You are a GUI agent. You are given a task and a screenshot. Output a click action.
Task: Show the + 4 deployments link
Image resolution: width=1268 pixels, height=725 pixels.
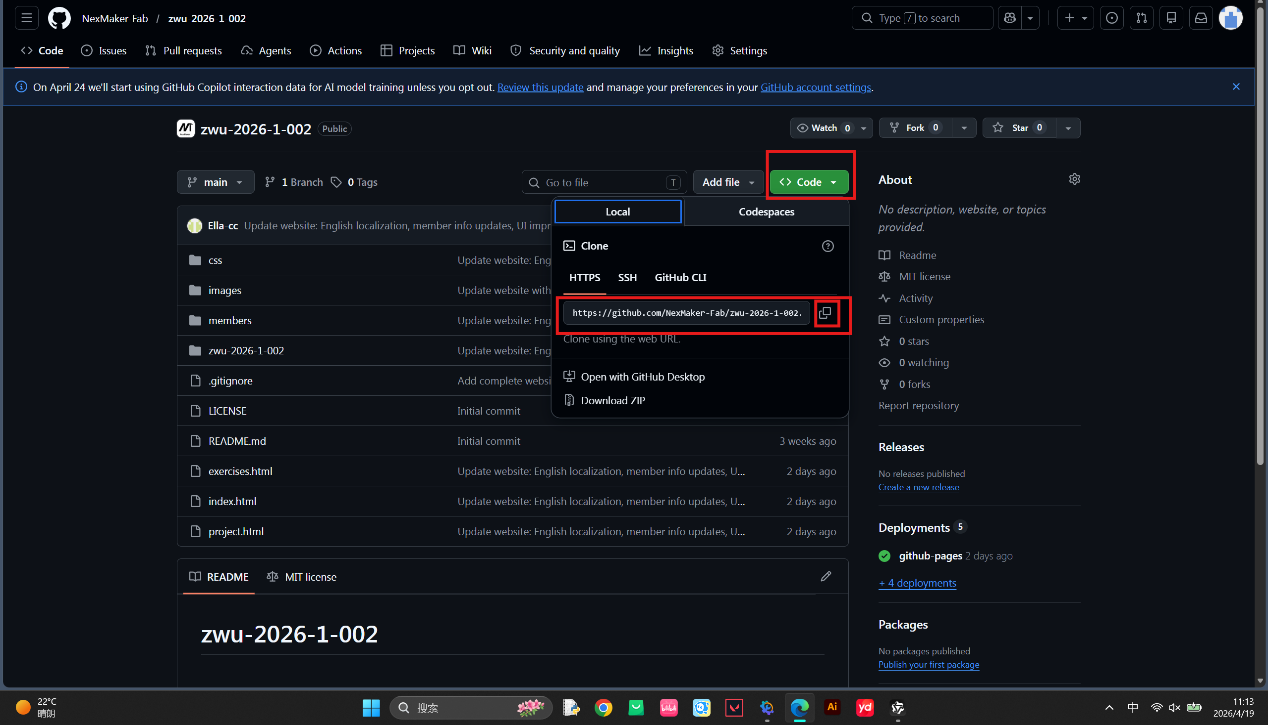917,583
